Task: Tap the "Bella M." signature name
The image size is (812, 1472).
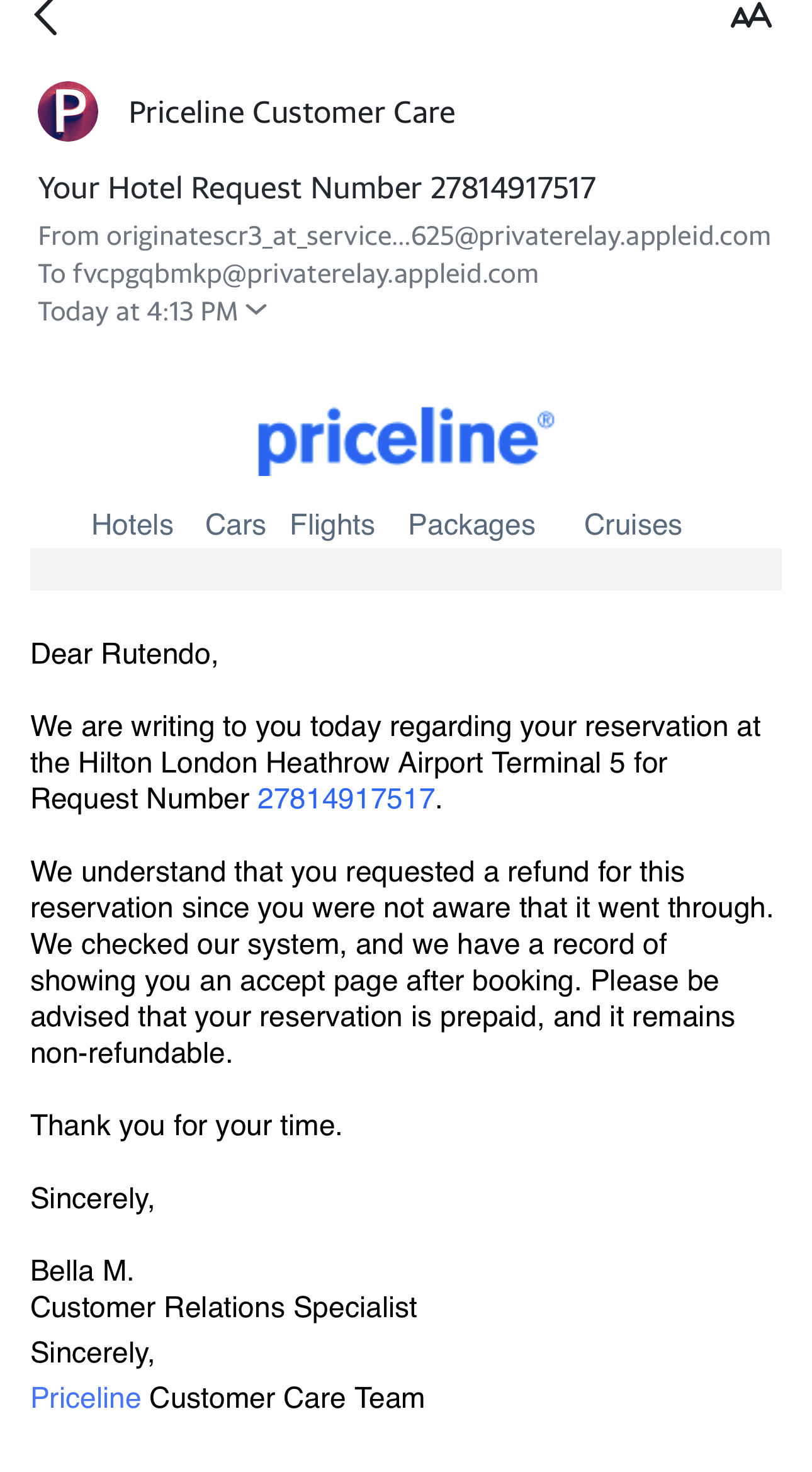Action: click(82, 1271)
